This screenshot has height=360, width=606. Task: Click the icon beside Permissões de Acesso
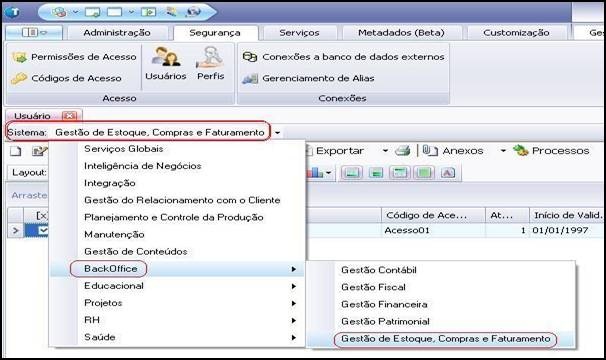click(19, 58)
